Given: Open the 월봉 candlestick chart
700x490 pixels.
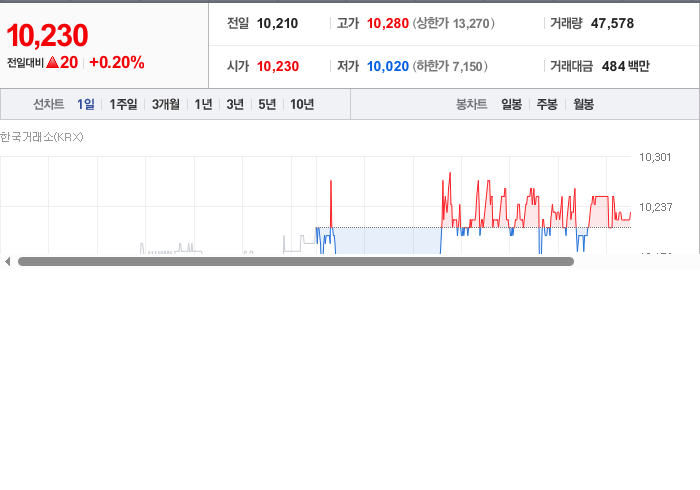Looking at the screenshot, I should (x=583, y=104).
